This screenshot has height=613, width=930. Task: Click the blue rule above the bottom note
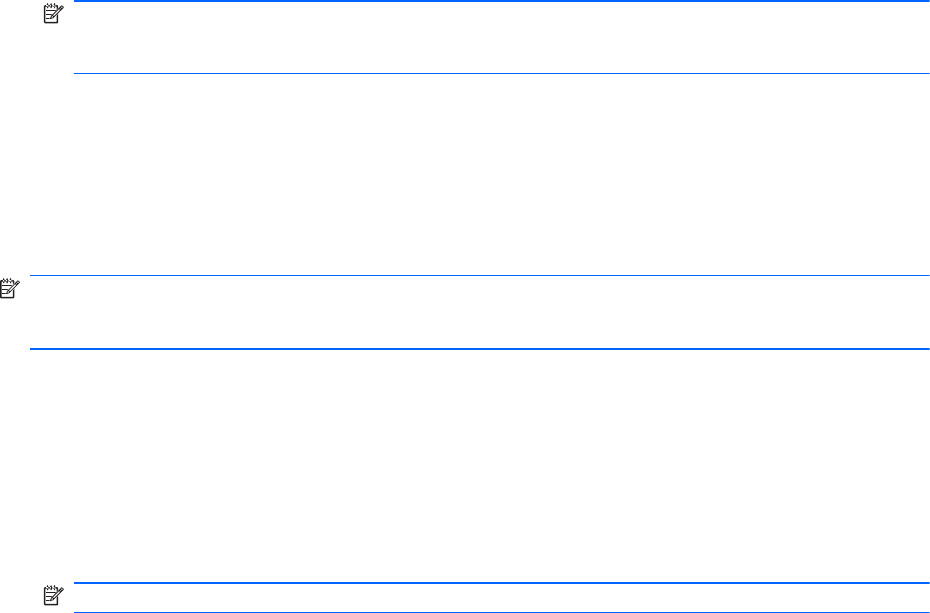pos(500,584)
